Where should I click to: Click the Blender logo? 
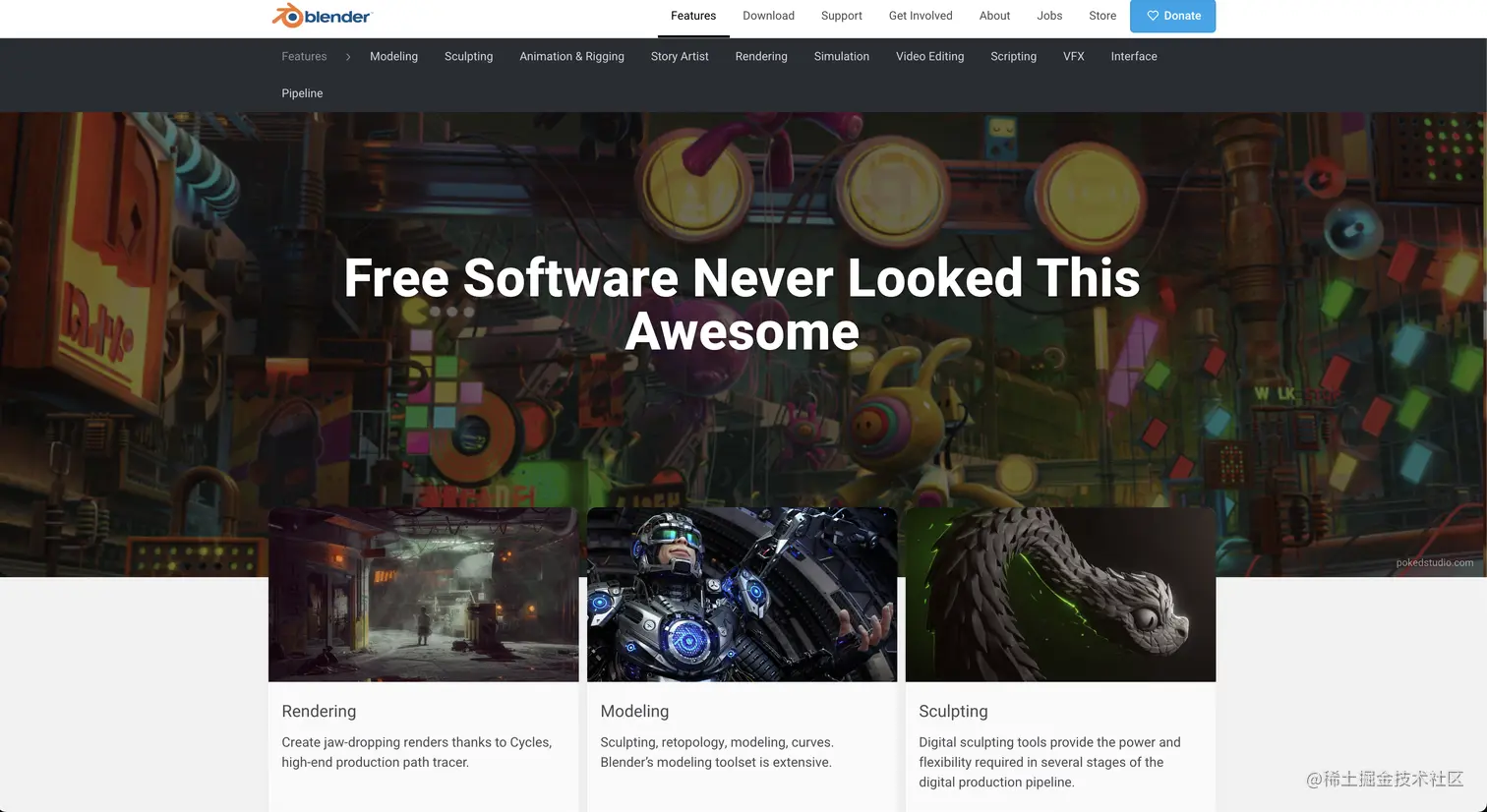coord(322,16)
